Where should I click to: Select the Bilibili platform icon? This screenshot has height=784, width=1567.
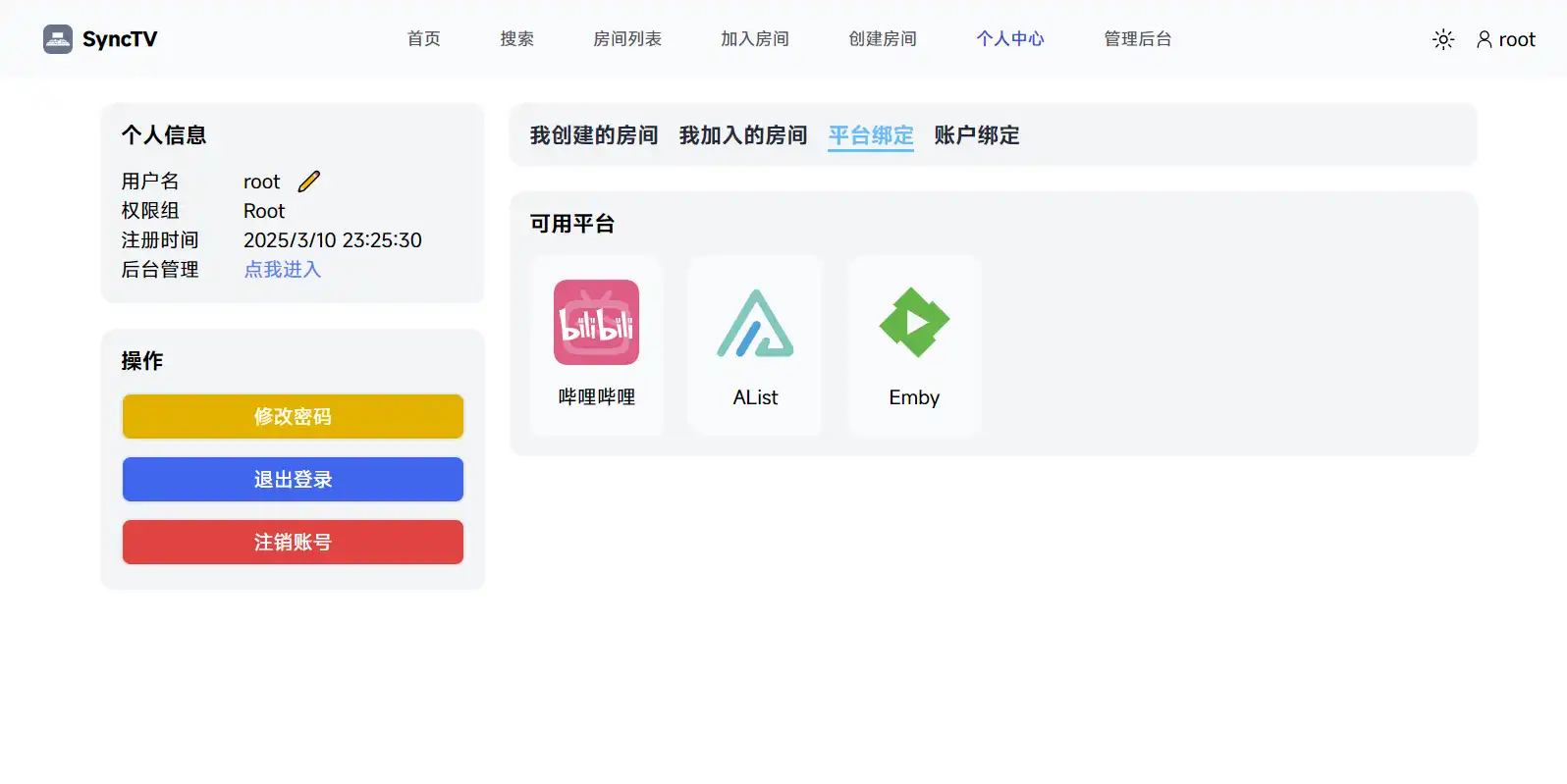[596, 323]
